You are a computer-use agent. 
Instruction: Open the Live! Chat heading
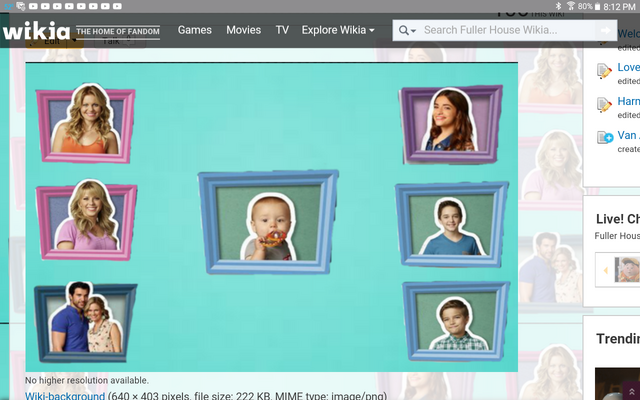(618, 219)
